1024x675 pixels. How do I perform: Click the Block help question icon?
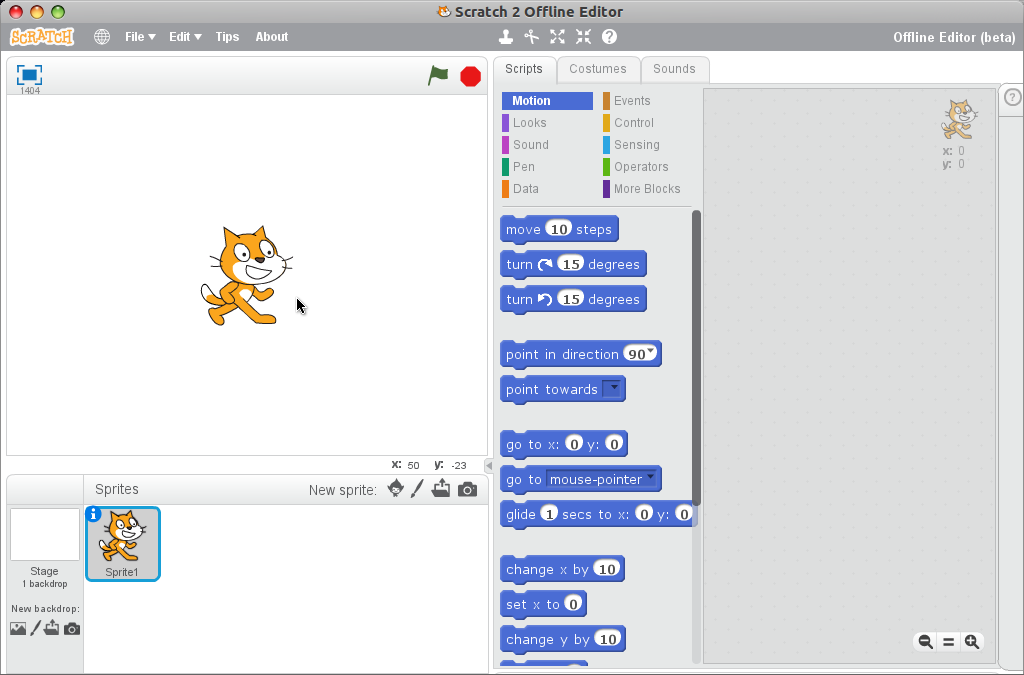click(609, 37)
